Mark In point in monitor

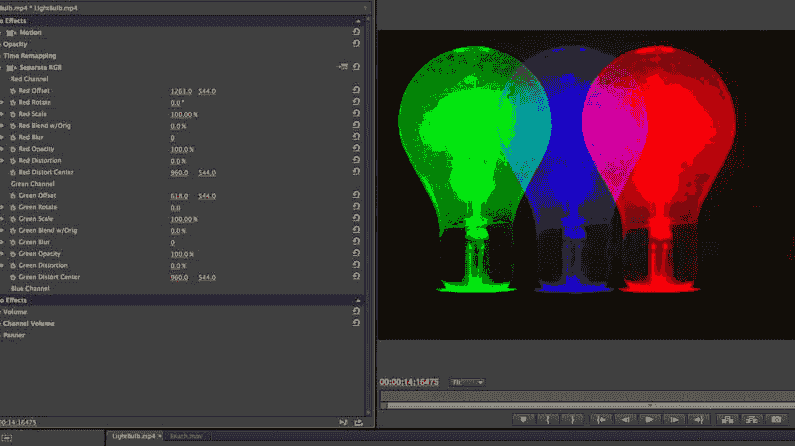click(548, 419)
